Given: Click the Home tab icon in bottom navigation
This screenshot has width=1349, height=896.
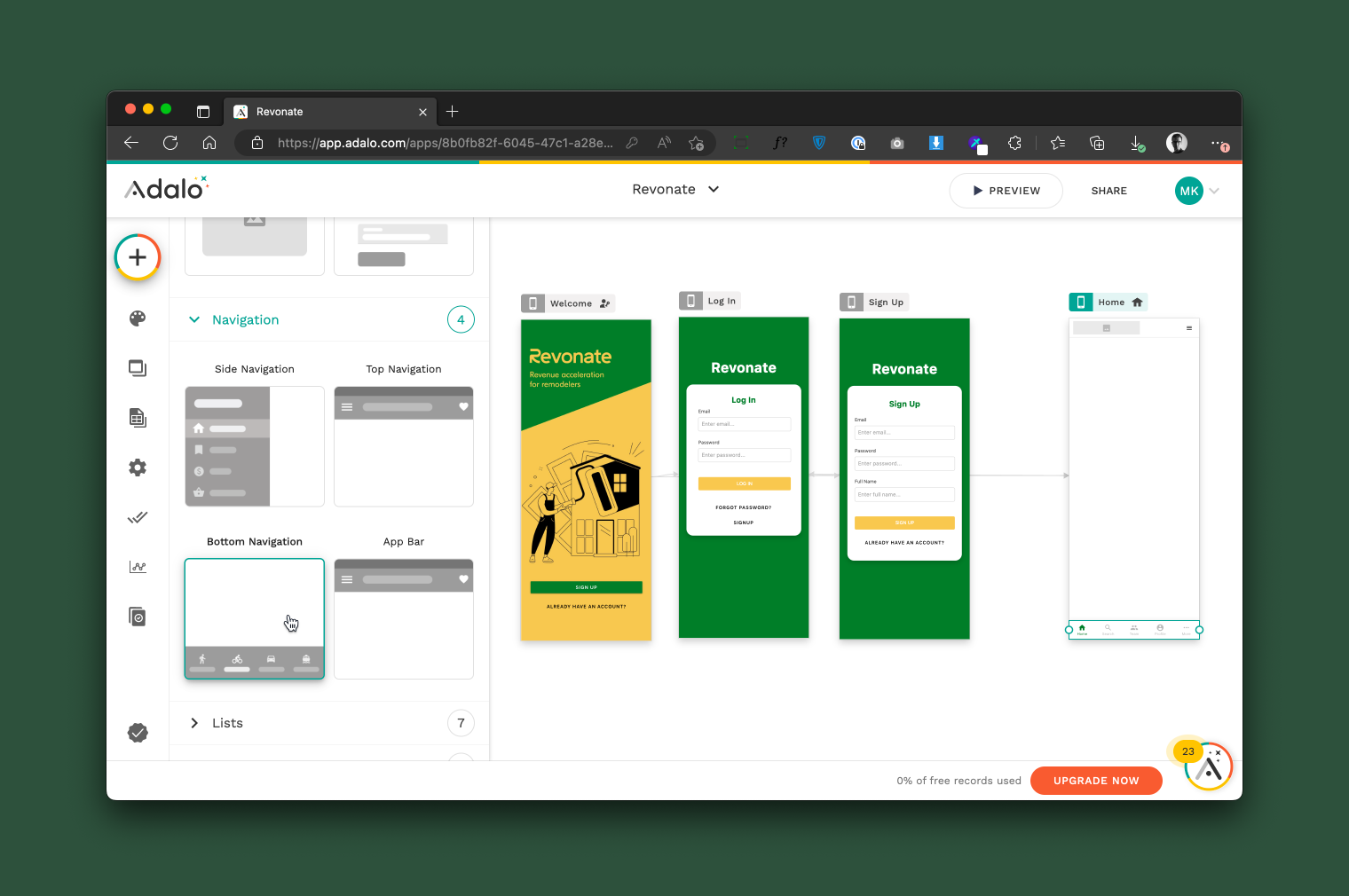Looking at the screenshot, I should [1082, 629].
